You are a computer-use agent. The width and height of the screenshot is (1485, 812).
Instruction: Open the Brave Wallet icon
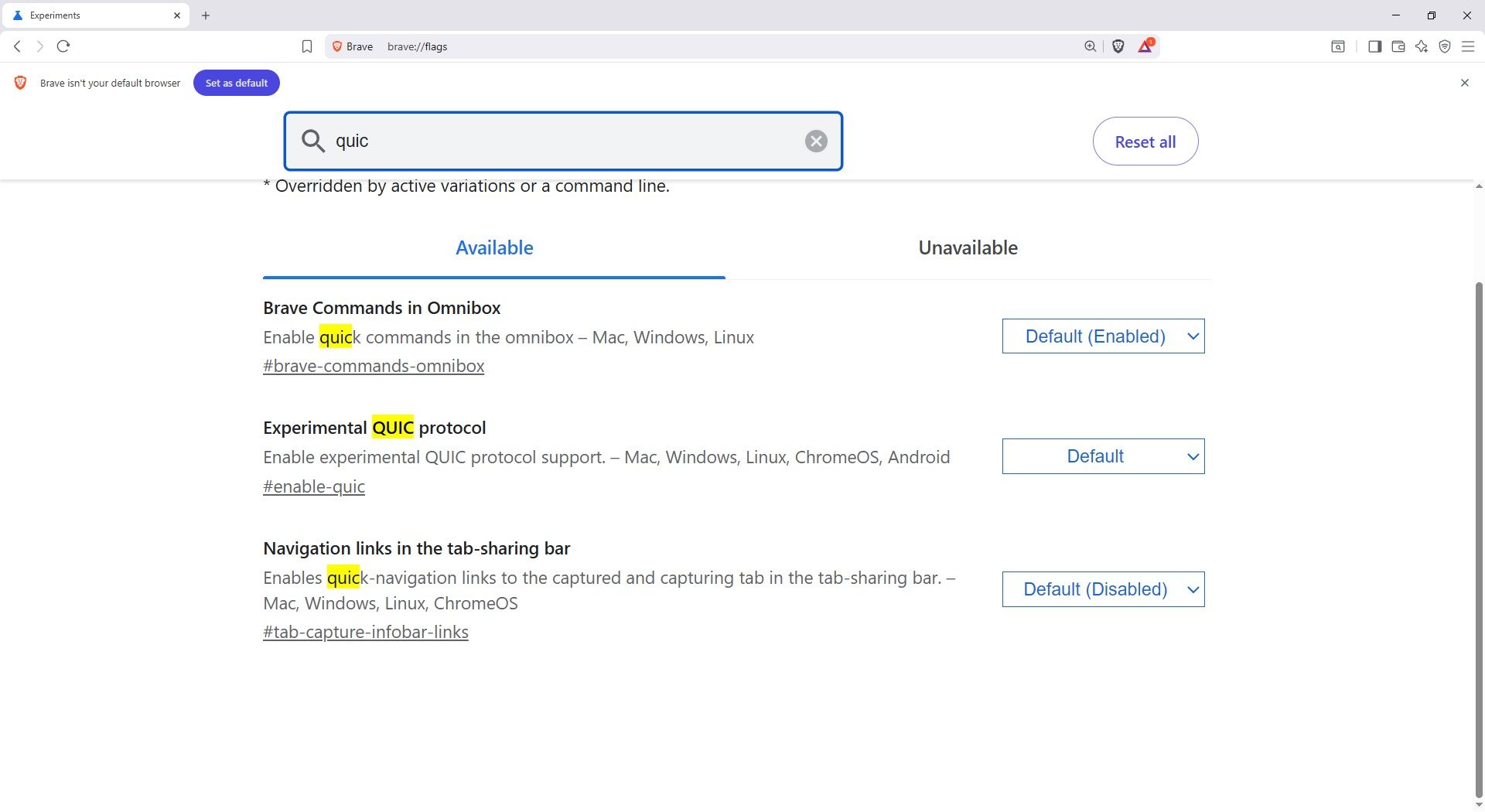(x=1398, y=46)
